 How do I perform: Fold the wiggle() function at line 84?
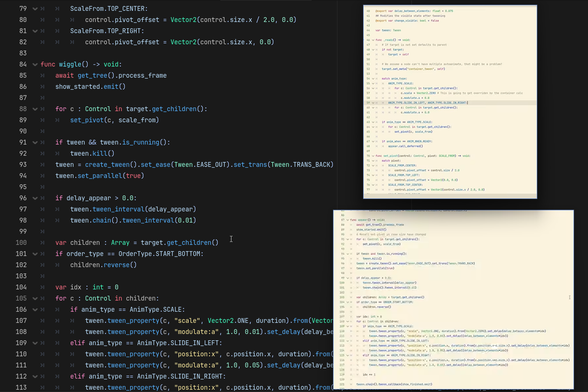click(x=35, y=65)
